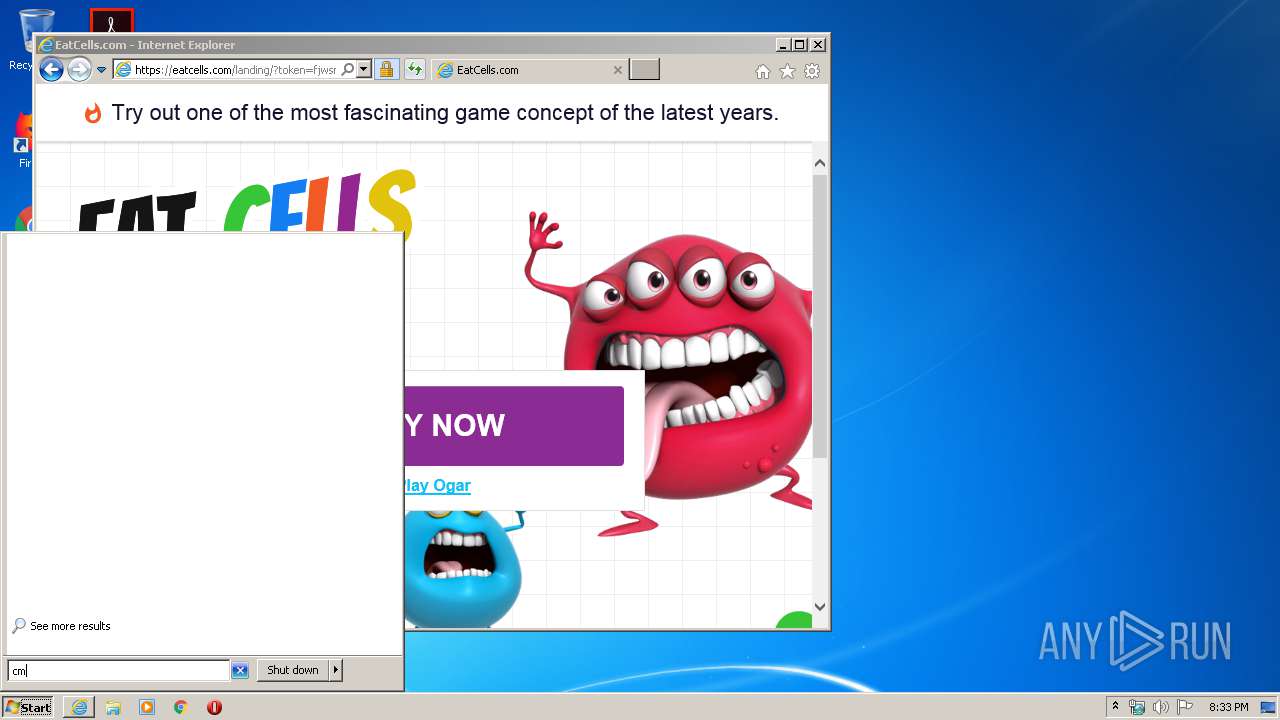
Task: Open a new blank tab
Action: click(644, 69)
